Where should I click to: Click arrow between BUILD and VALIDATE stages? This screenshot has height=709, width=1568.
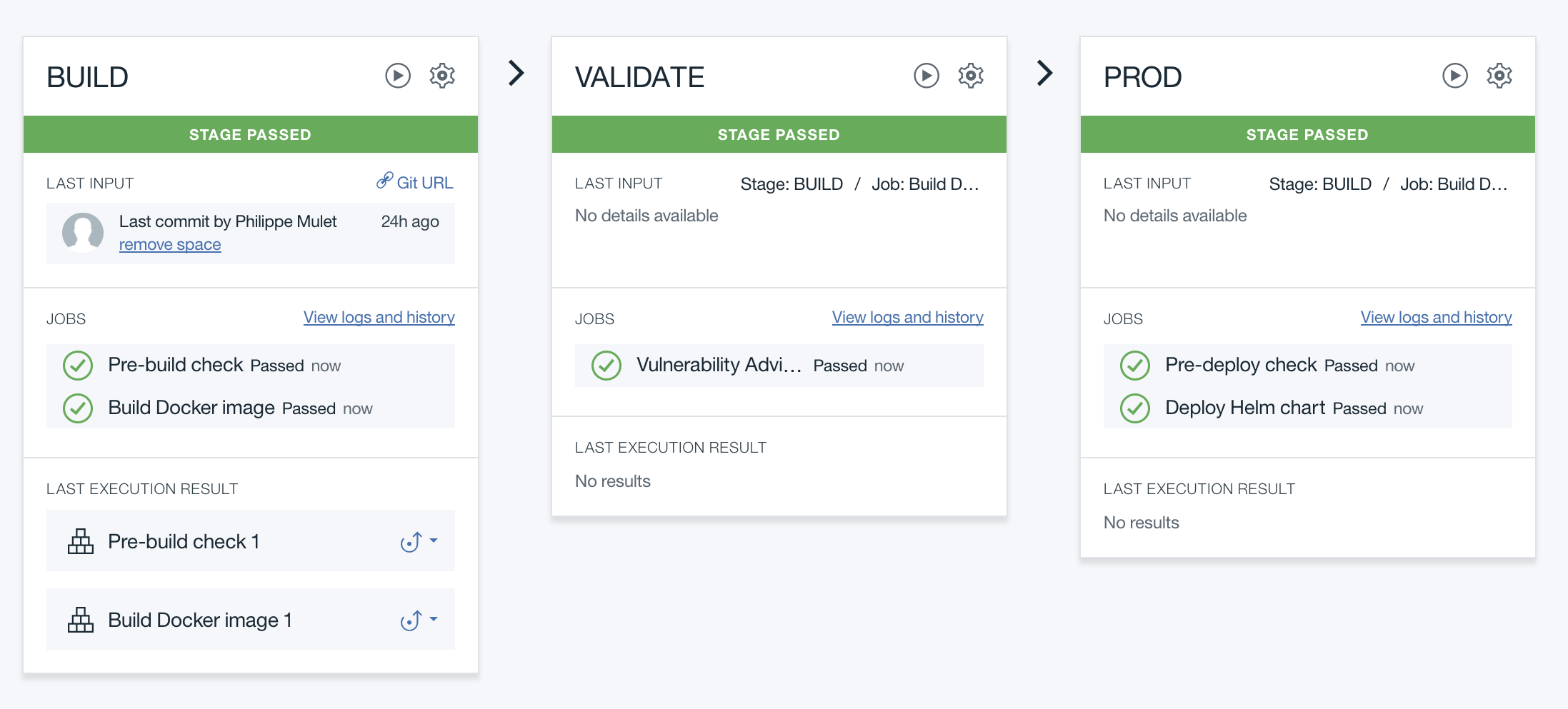[x=516, y=73]
